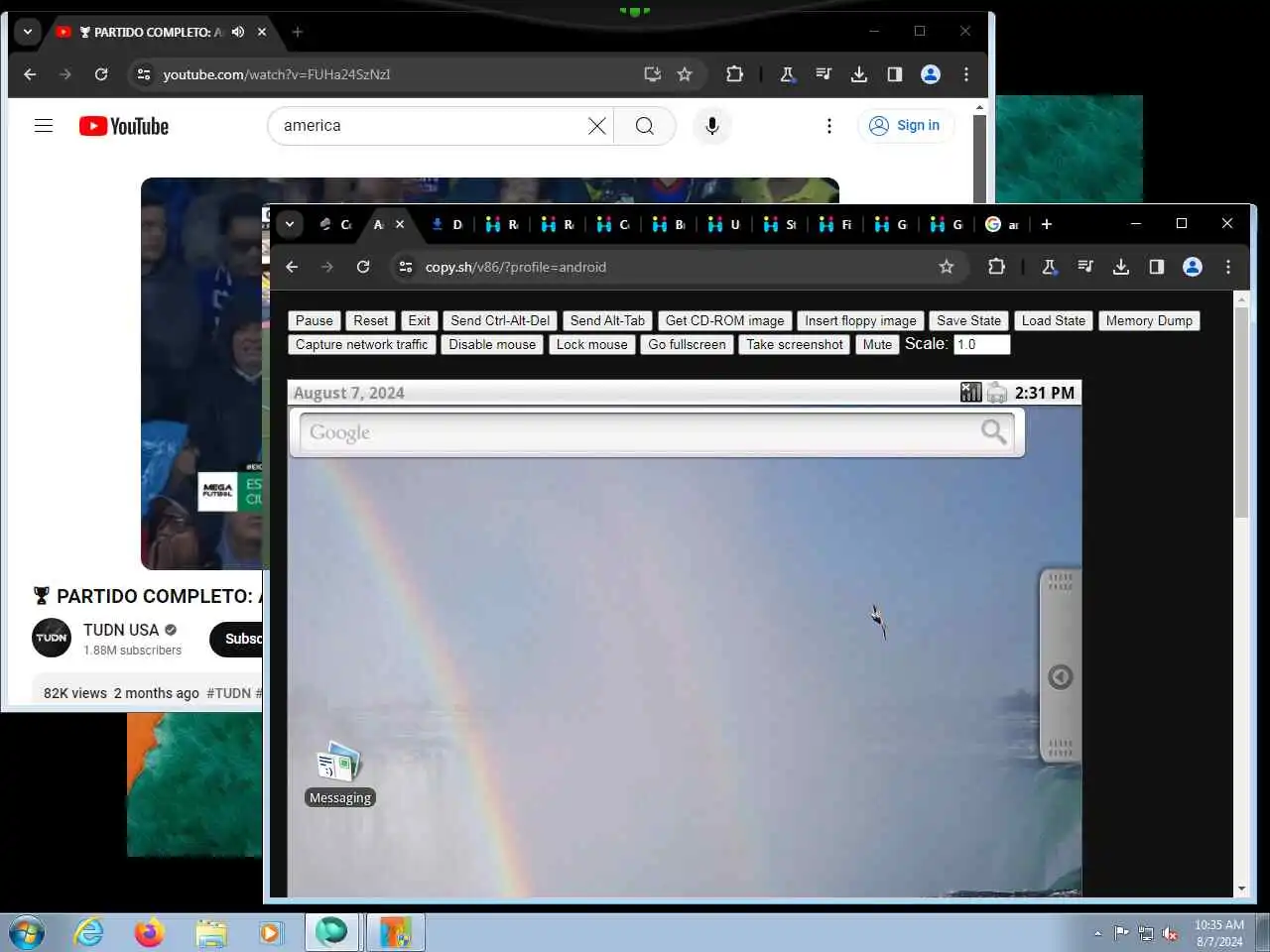Open profile avatar in copy.sh window
This screenshot has width=1270, height=952.
[1193, 267]
